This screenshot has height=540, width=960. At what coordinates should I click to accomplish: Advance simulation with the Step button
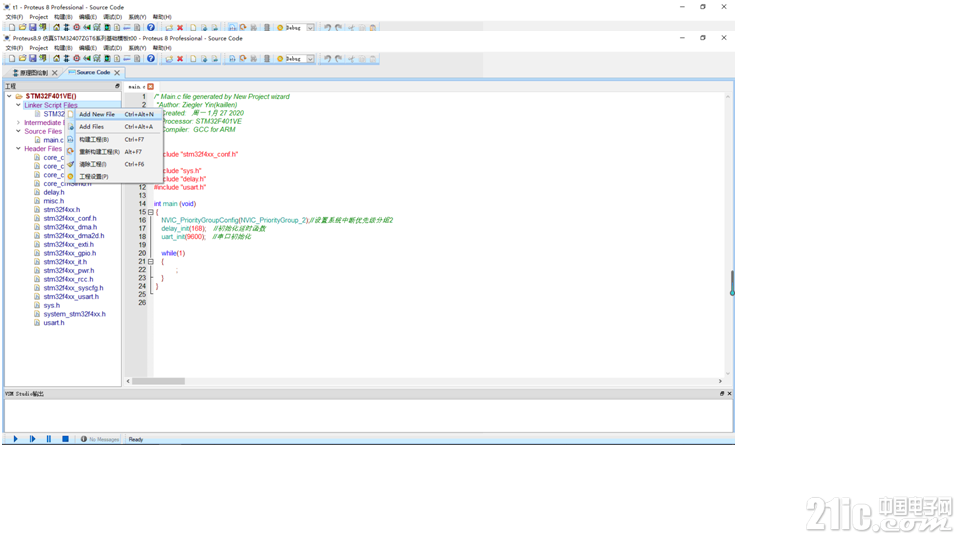(32, 439)
